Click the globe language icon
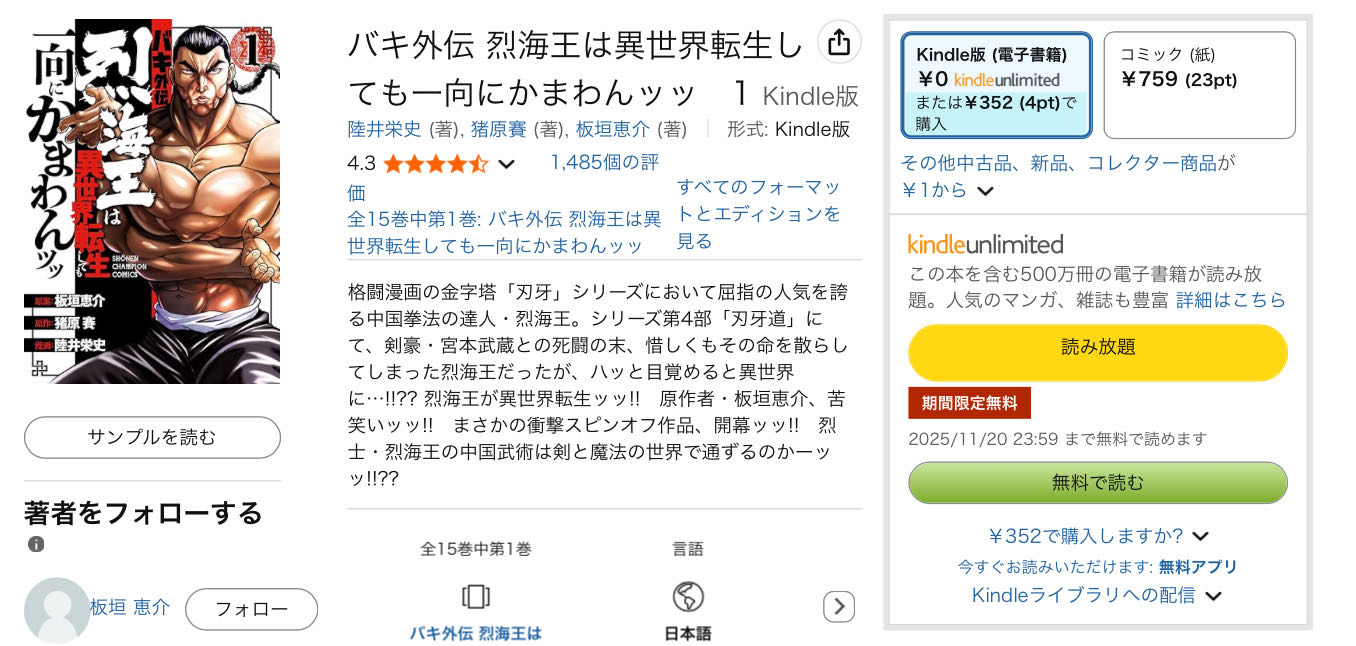The height and width of the screenshot is (646, 1356). click(688, 597)
